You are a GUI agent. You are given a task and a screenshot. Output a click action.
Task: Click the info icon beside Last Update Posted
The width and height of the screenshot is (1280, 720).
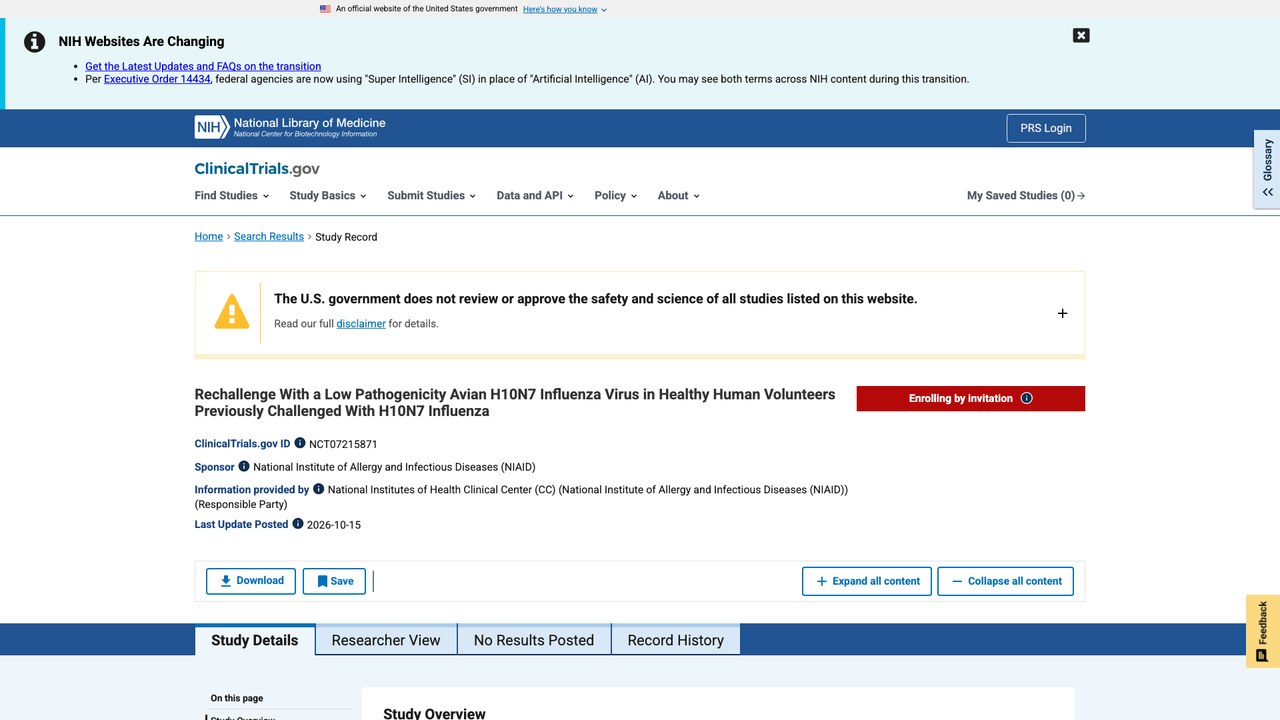click(298, 524)
